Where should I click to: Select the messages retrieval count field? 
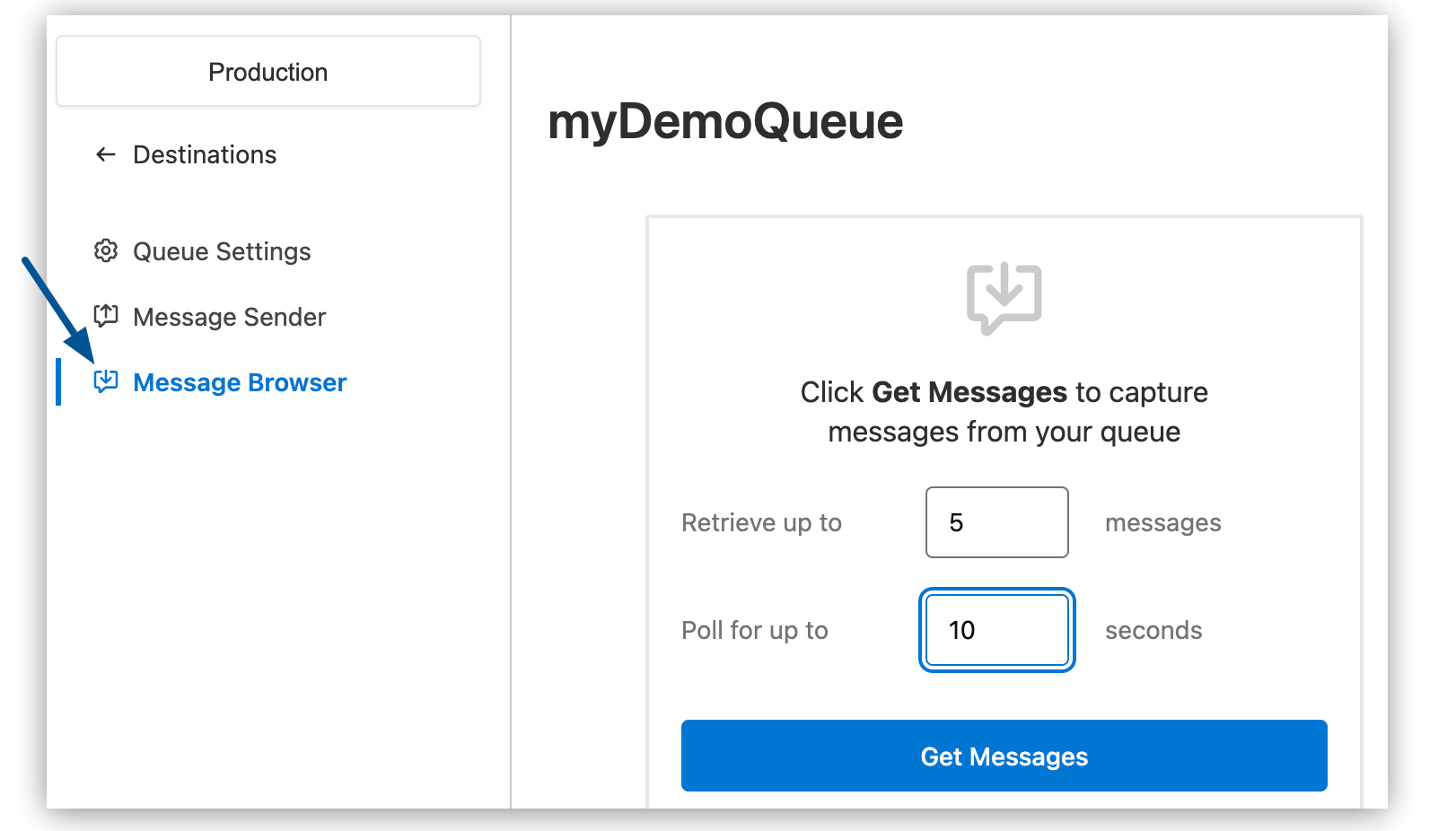pos(996,522)
